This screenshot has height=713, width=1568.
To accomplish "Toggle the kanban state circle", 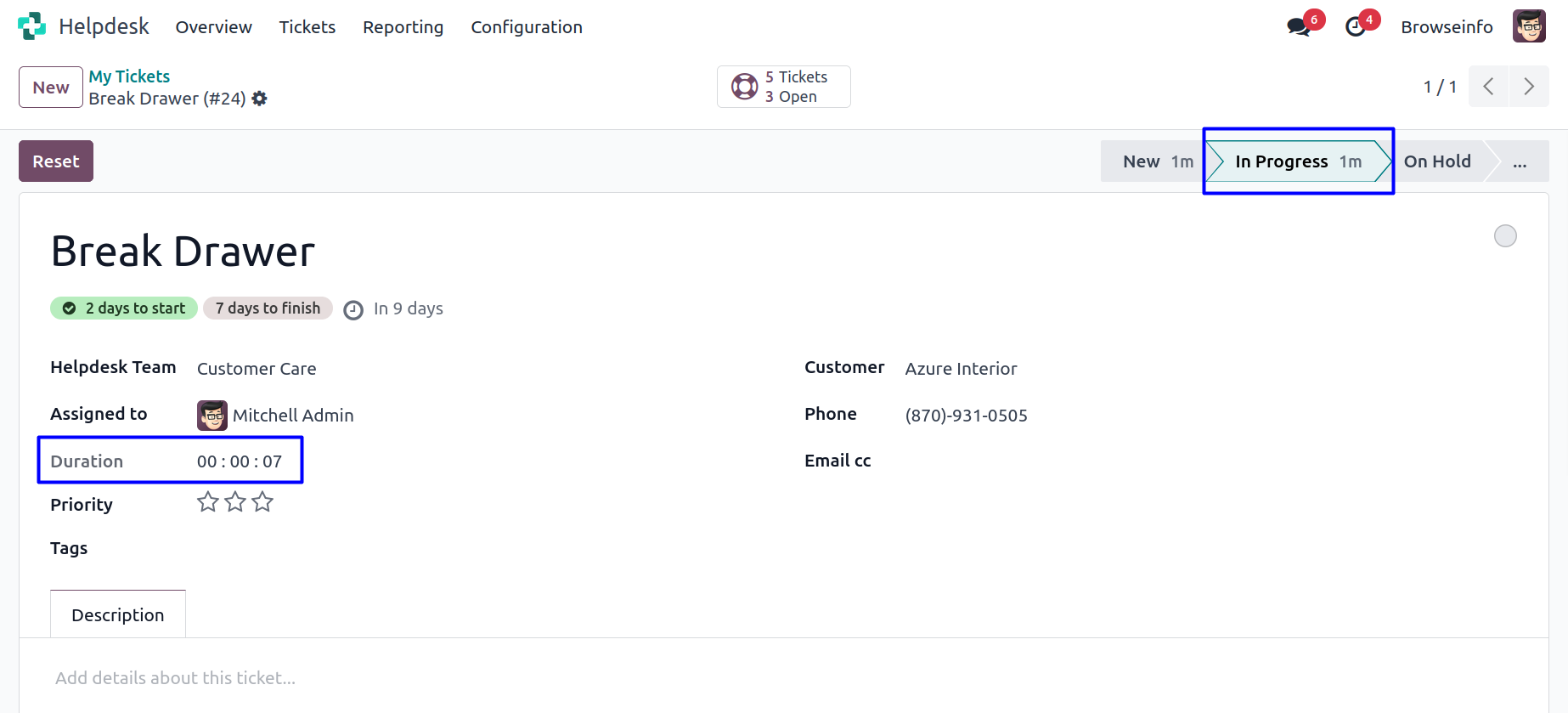I will point(1505,235).
